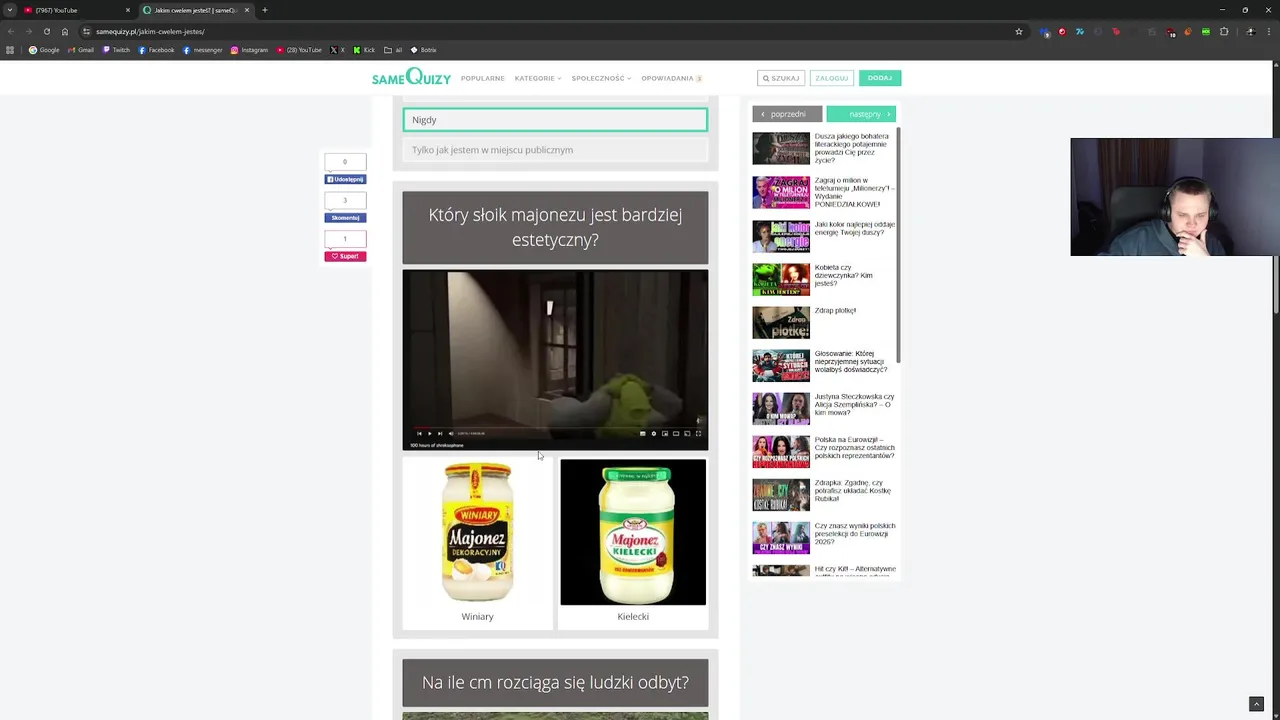Click the Dodaj button
The height and width of the screenshot is (720, 1280).
(880, 78)
